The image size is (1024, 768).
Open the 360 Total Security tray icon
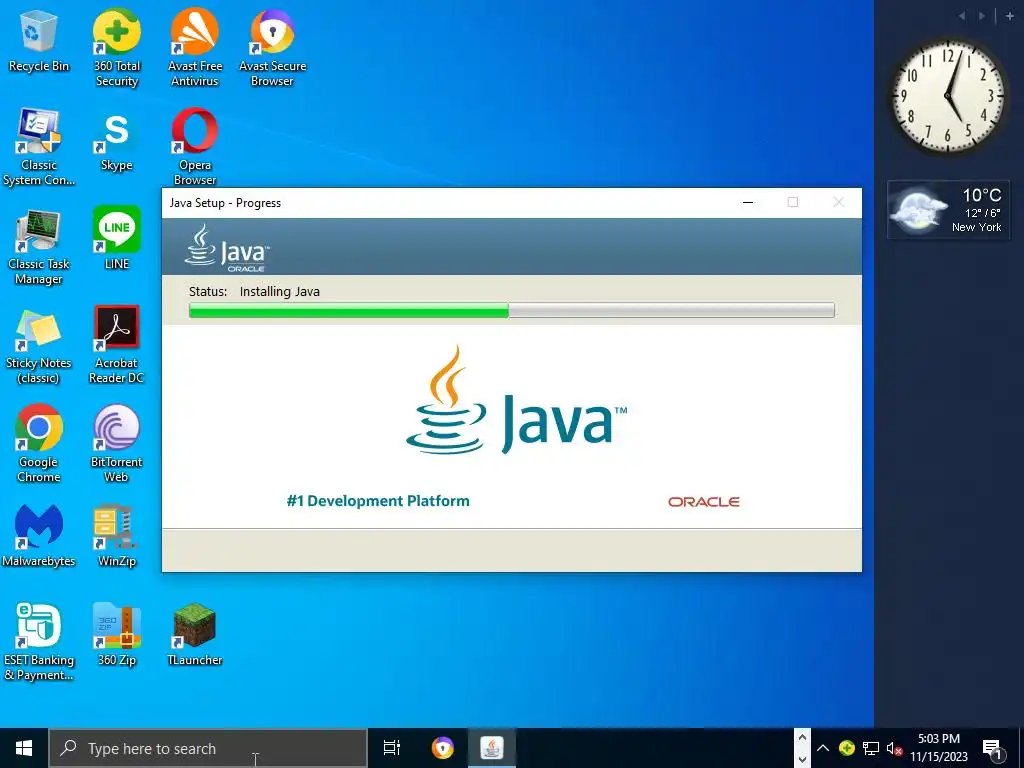coord(847,748)
